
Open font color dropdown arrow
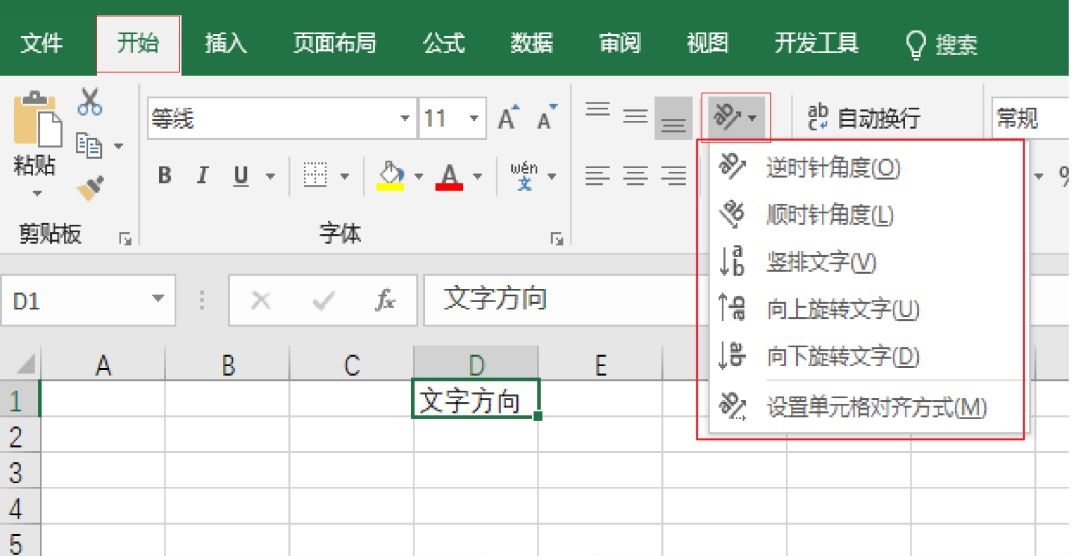[477, 176]
